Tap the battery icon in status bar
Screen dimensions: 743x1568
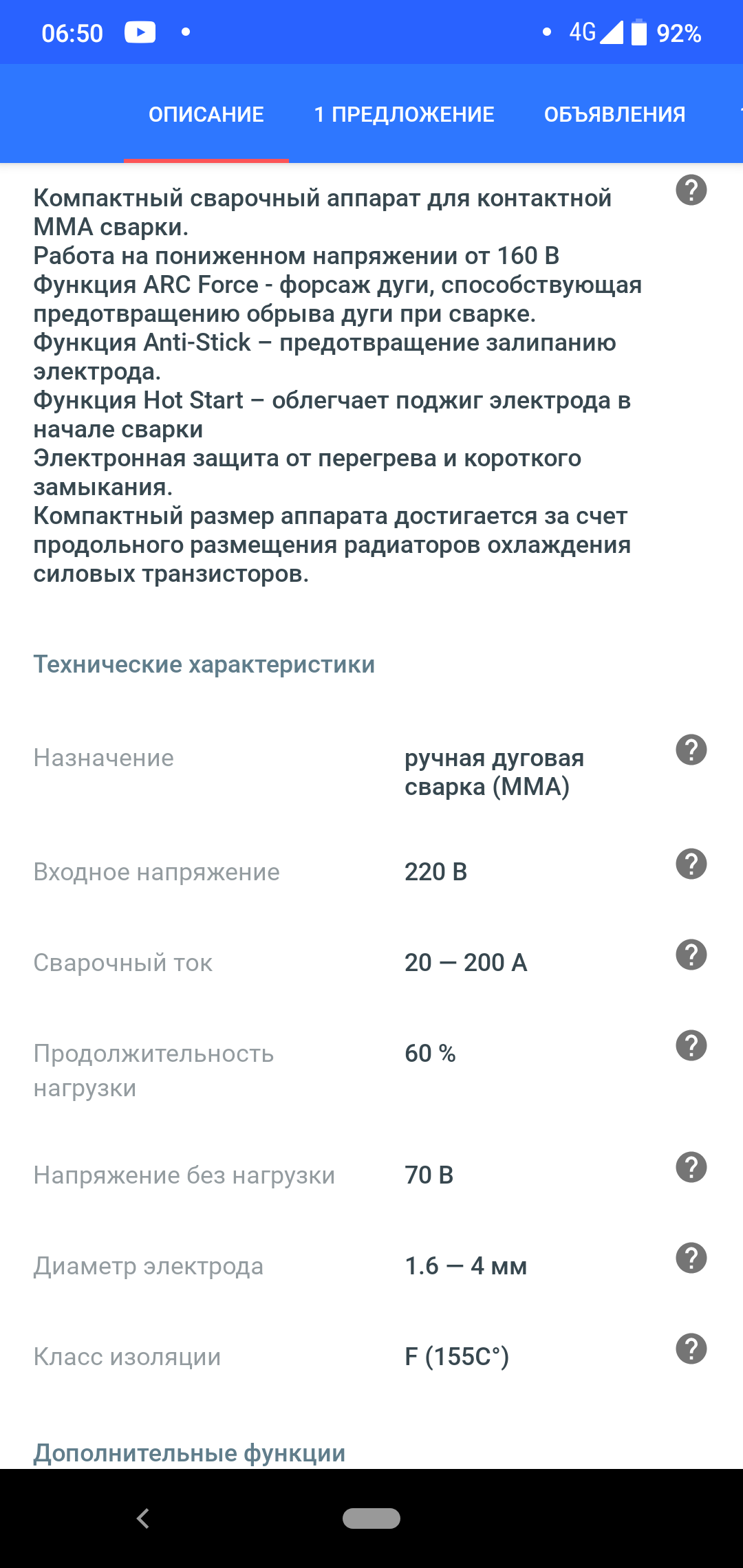click(x=639, y=32)
